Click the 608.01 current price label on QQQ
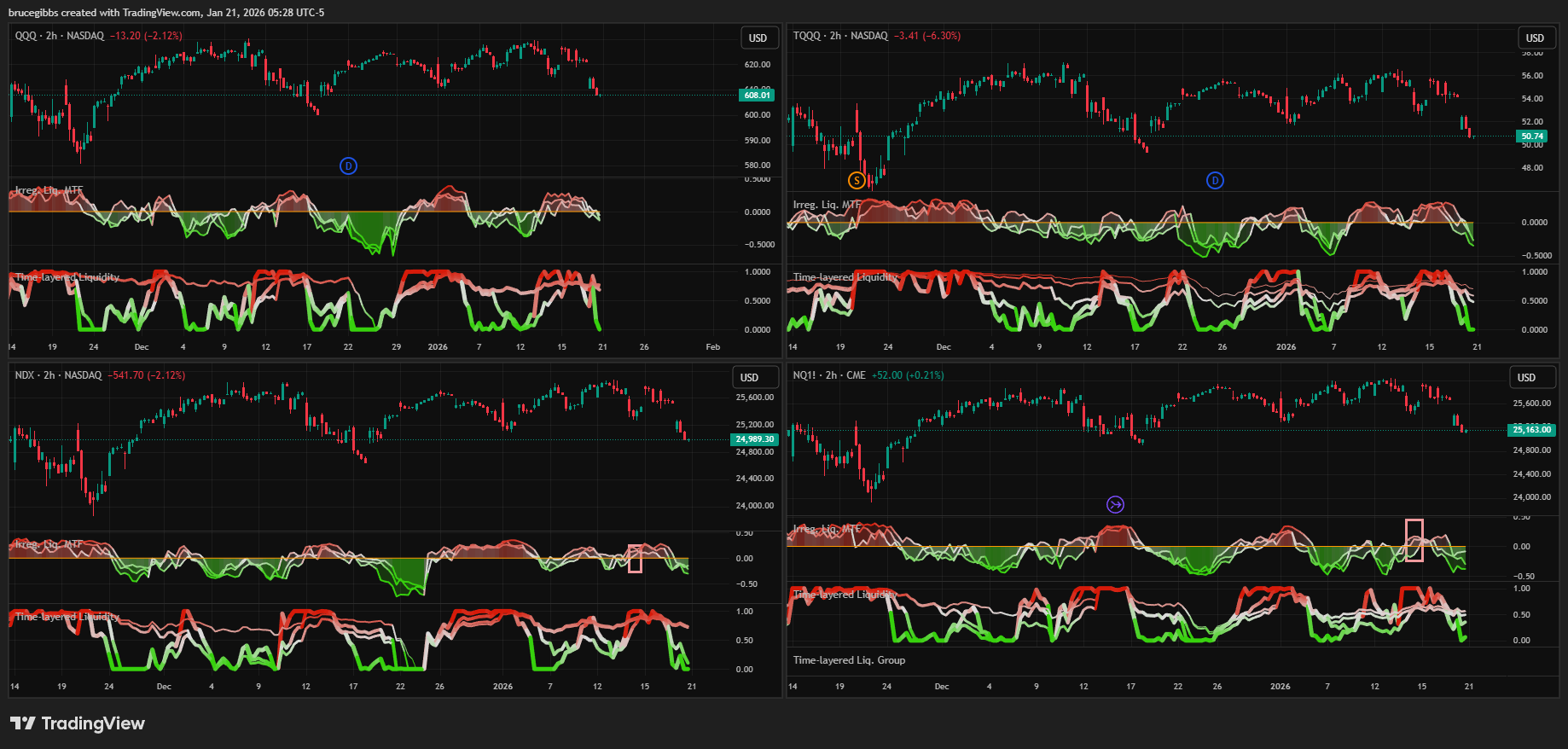 756,96
